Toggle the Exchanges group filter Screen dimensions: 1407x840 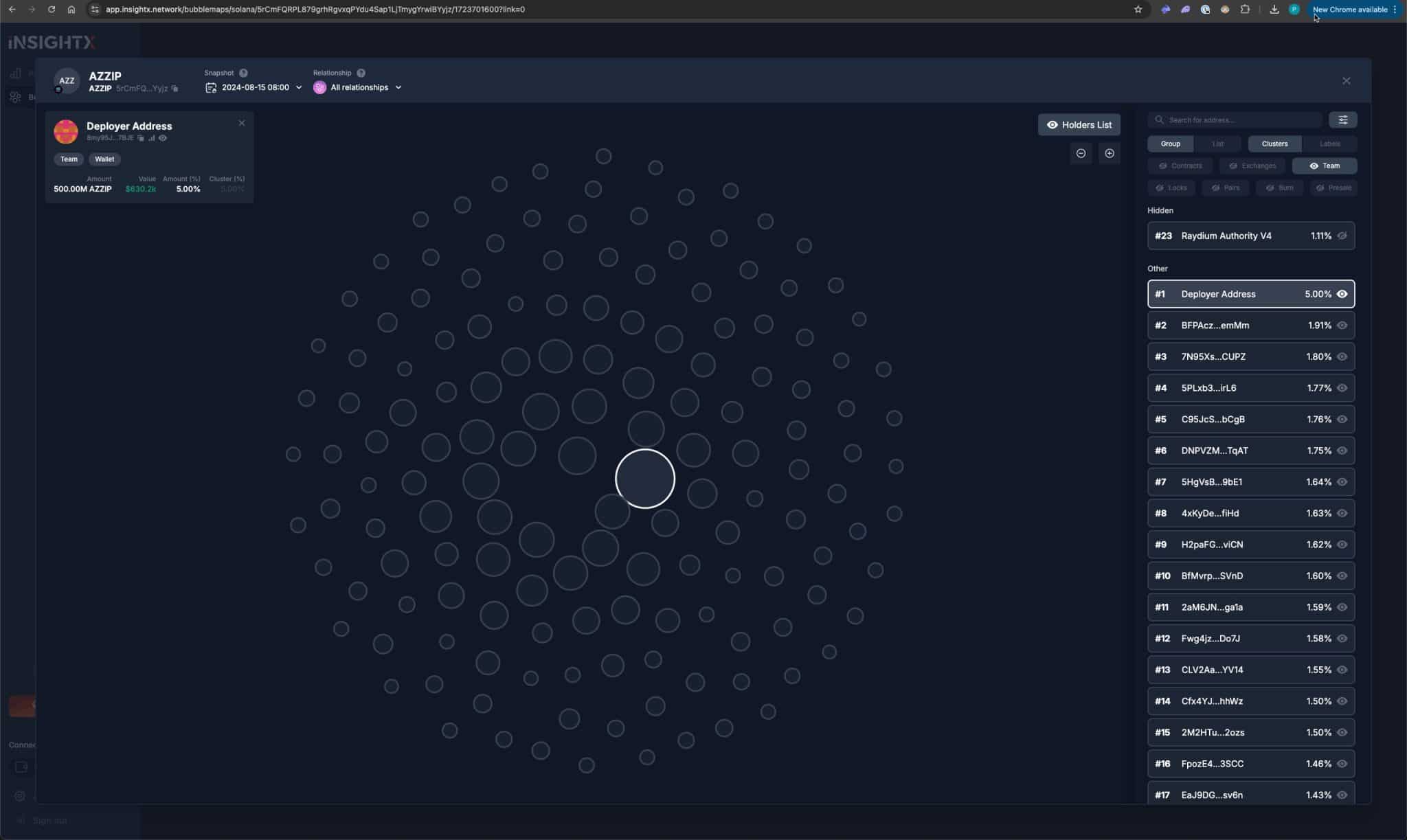pos(1252,166)
